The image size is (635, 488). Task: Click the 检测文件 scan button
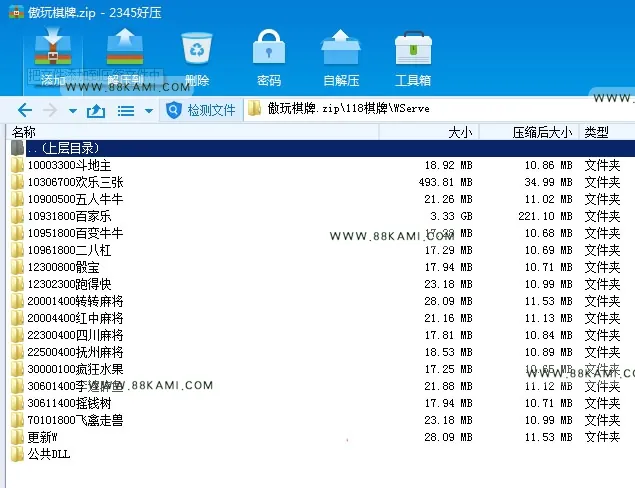[x=201, y=110]
